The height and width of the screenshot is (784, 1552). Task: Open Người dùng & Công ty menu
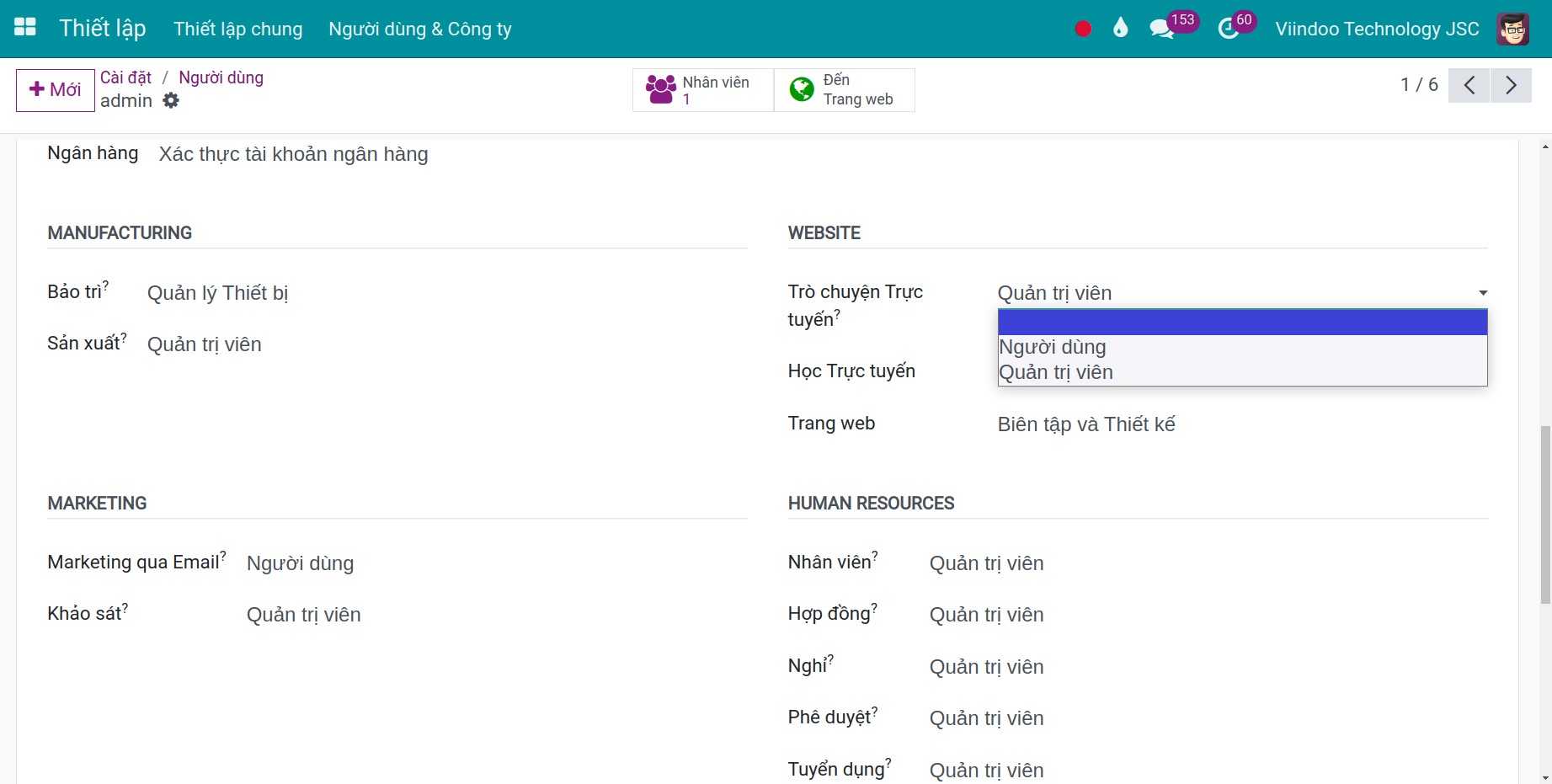tap(420, 29)
